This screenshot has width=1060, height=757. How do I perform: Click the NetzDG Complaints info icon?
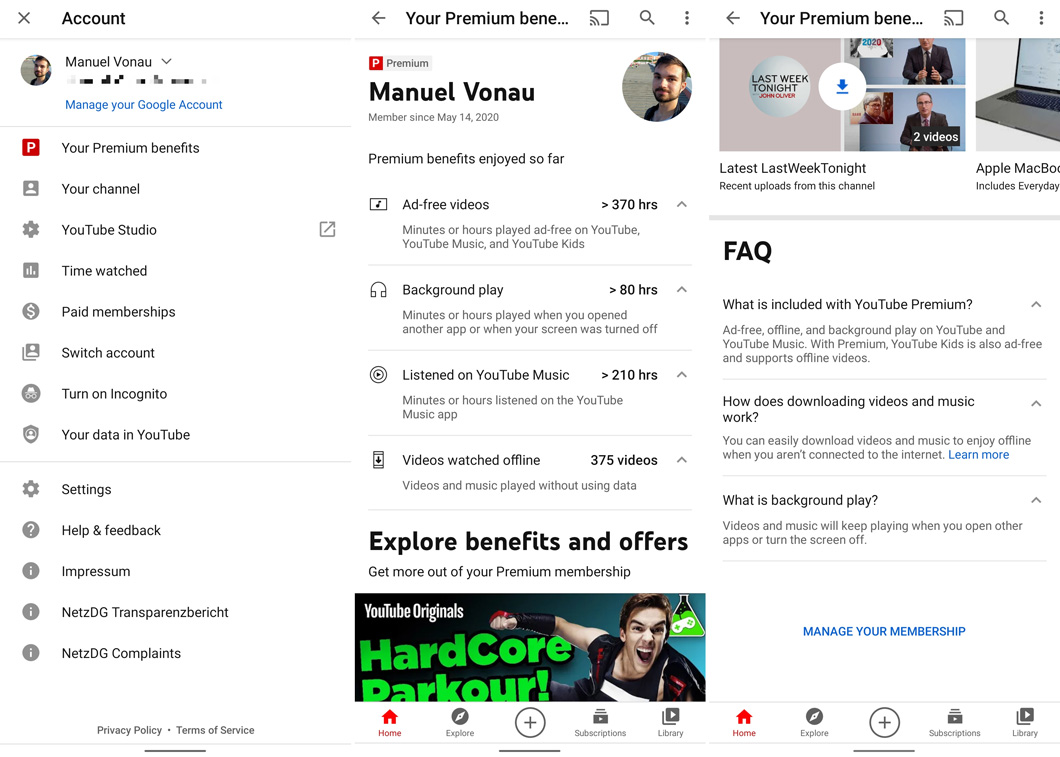tap(30, 653)
